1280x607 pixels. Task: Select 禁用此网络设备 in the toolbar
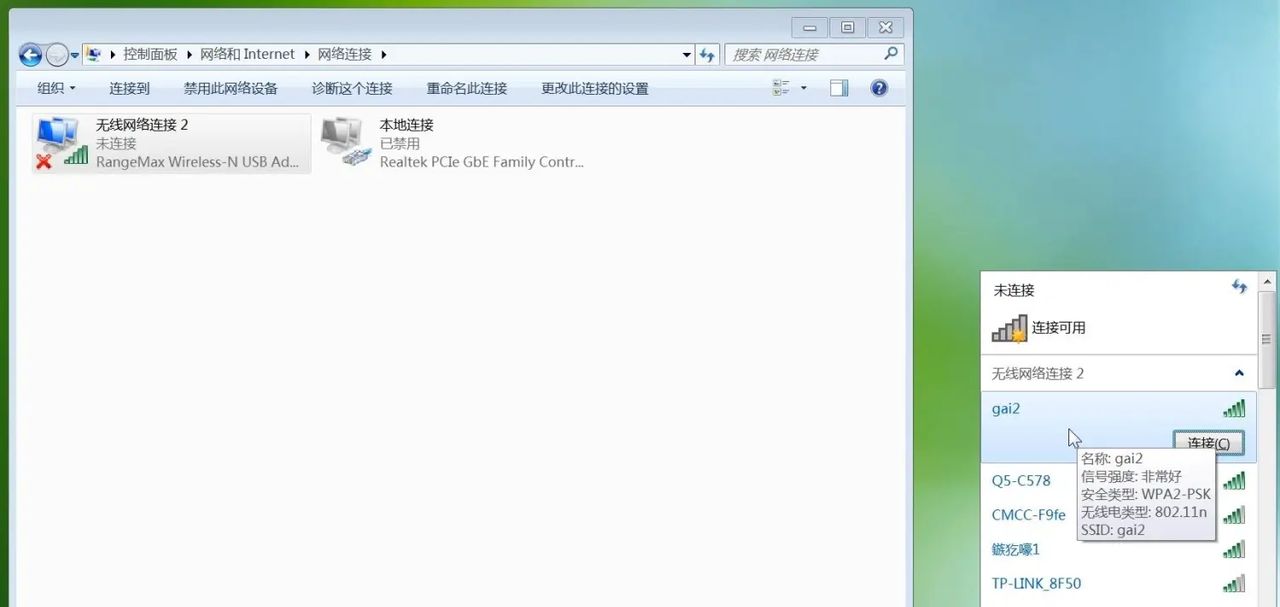(x=230, y=88)
